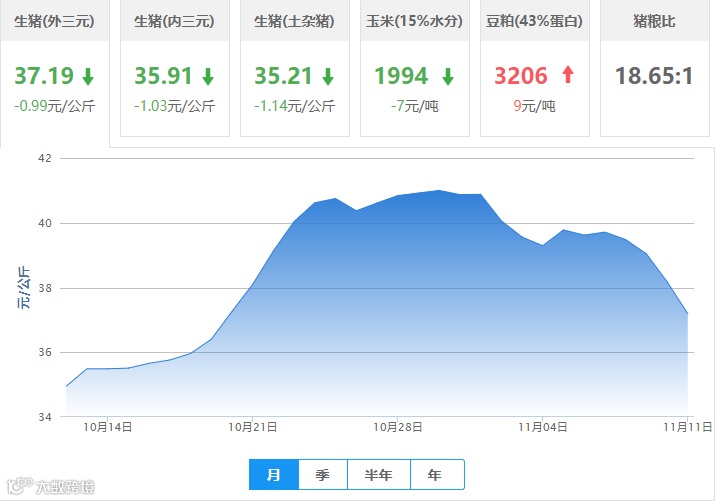Screen dimensions: 716x501
Task: Switch chart range to 半年
Action: (379, 475)
